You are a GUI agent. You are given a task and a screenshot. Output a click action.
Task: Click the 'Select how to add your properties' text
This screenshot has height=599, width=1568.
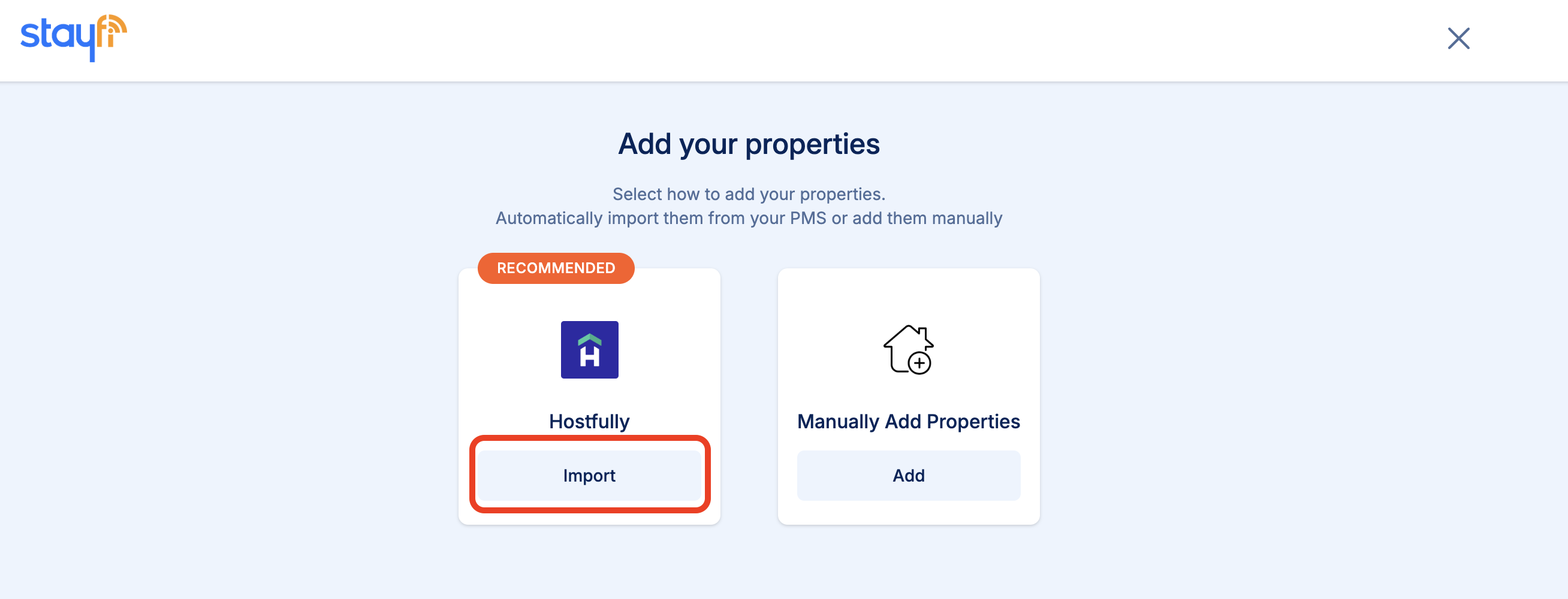point(748,194)
